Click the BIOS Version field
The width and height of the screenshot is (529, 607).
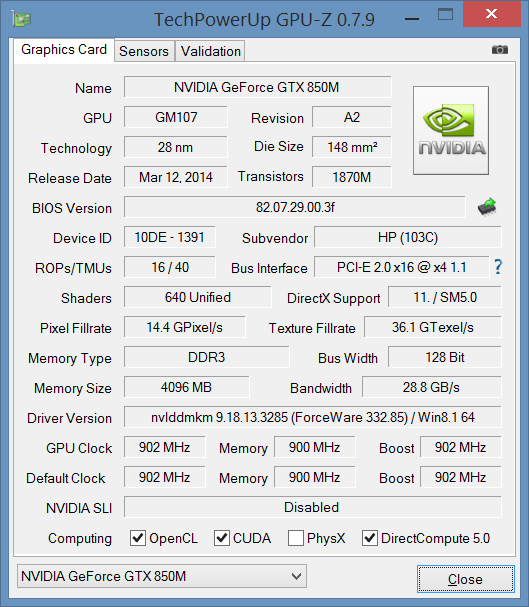tap(294, 207)
